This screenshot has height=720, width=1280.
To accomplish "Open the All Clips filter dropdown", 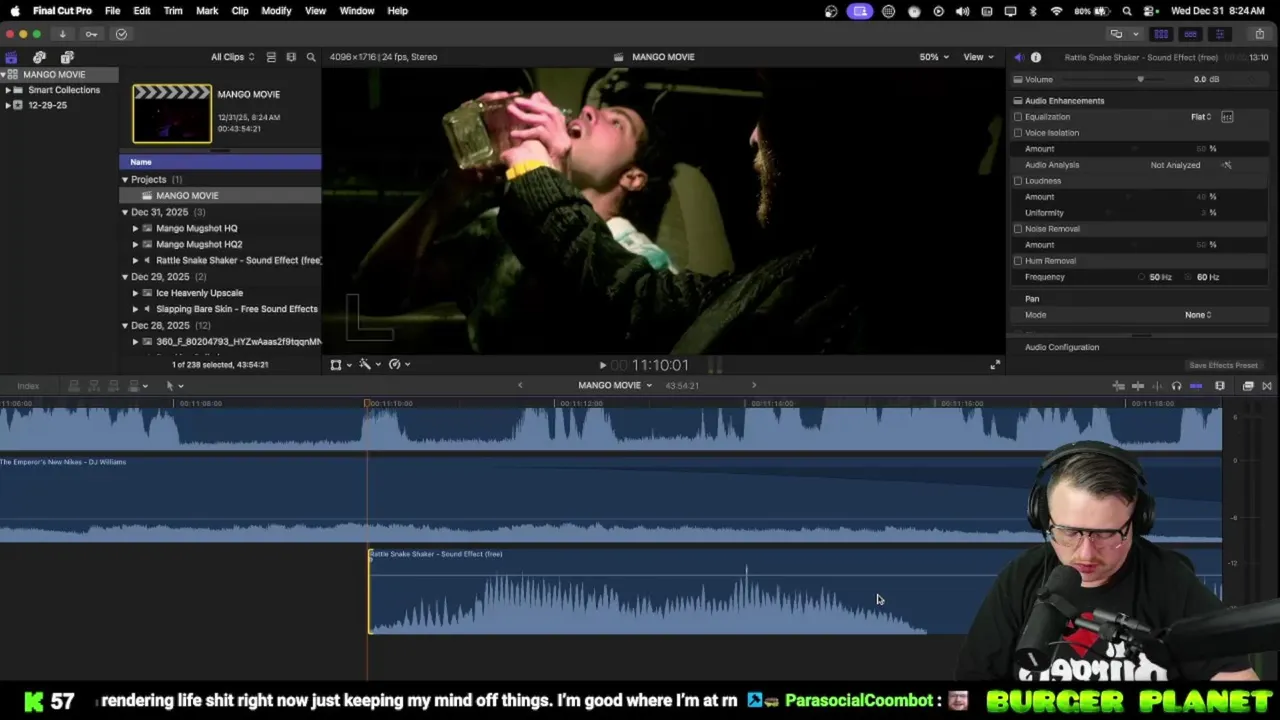I will [232, 57].
